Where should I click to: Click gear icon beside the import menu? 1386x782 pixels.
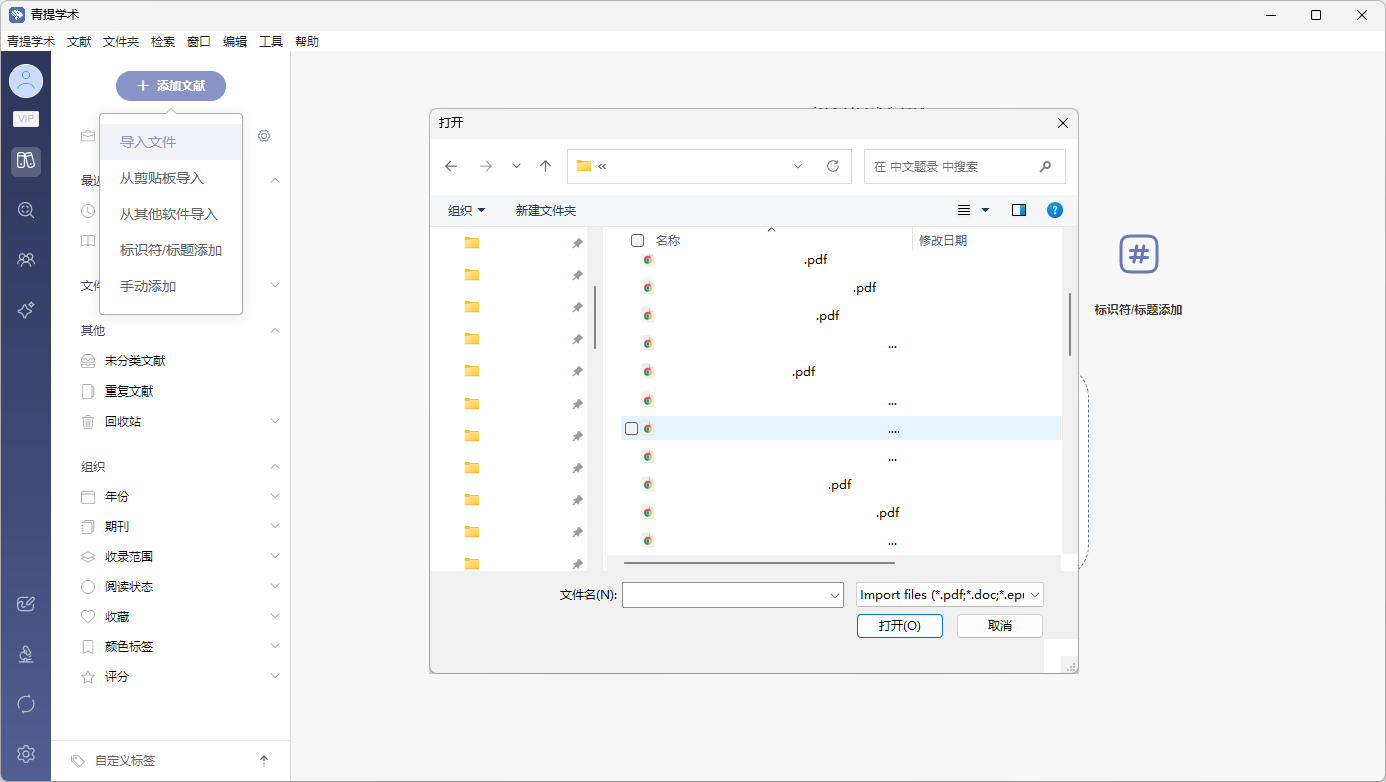click(x=264, y=136)
